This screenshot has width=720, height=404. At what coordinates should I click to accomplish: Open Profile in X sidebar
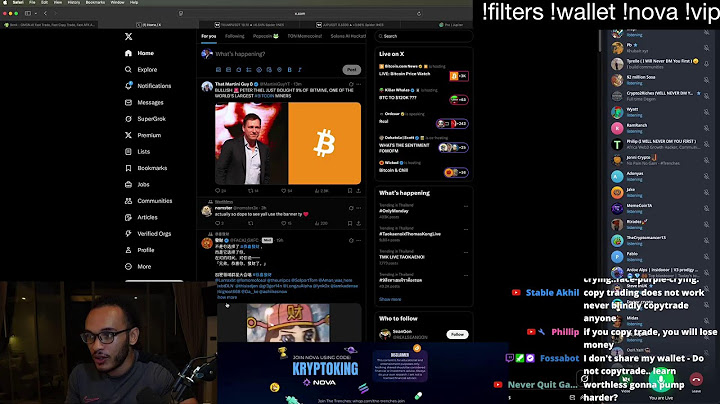[x=140, y=250]
